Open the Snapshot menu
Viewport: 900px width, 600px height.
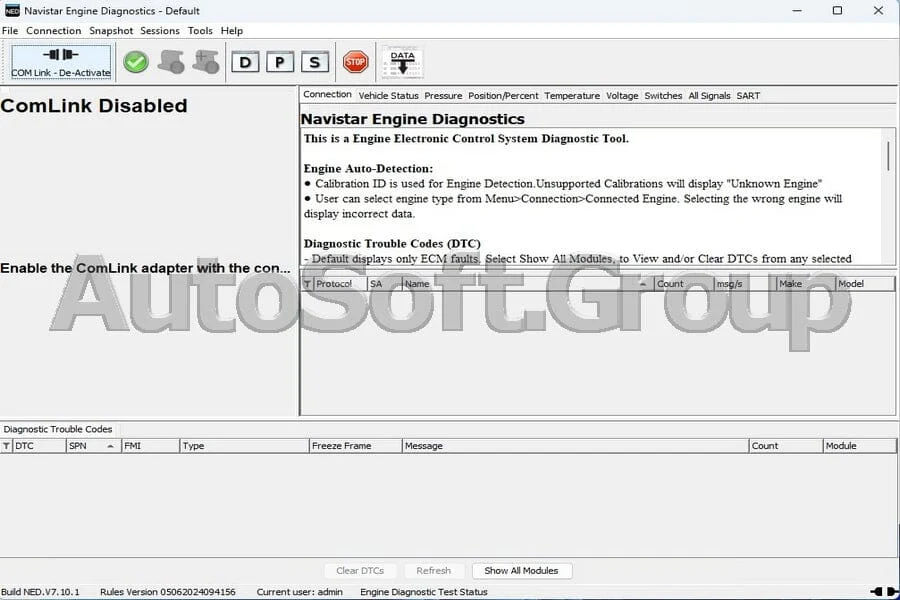coord(111,31)
